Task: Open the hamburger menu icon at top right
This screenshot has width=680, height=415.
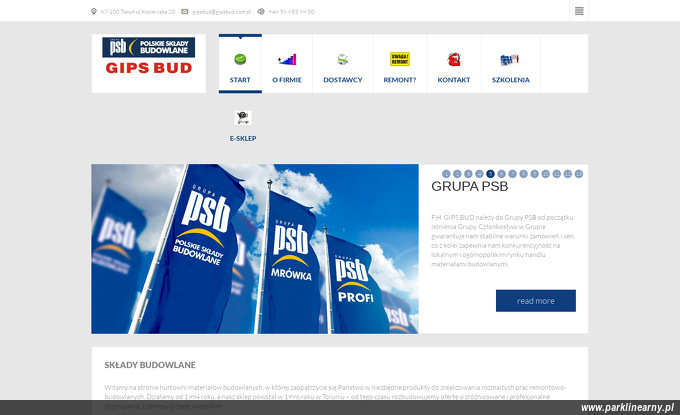Action: click(579, 11)
